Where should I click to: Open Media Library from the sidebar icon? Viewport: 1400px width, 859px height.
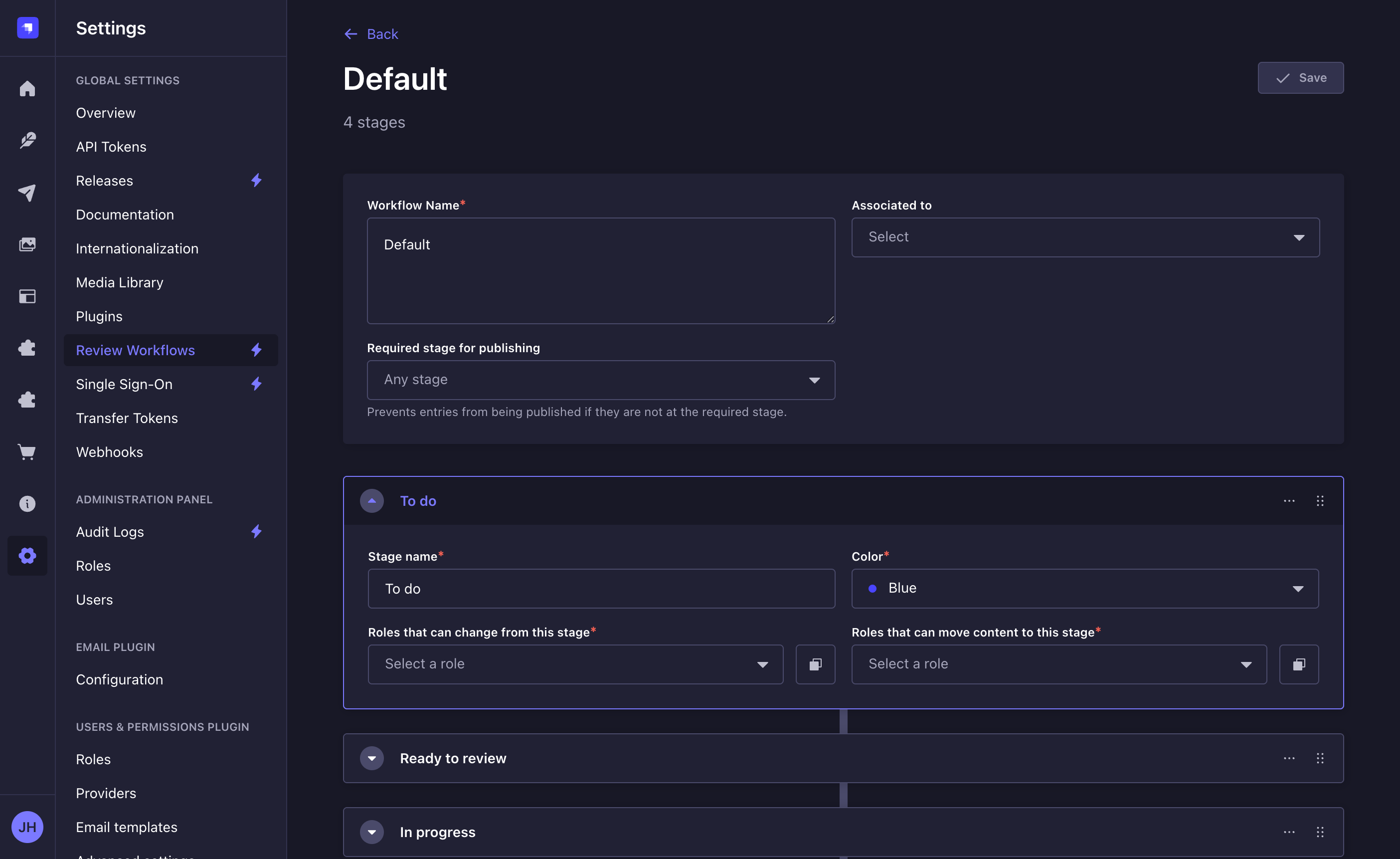tap(27, 244)
